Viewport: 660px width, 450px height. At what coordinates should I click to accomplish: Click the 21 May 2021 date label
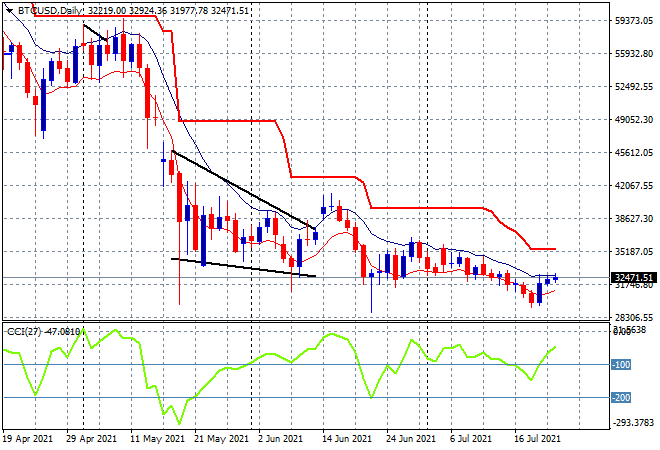click(221, 439)
